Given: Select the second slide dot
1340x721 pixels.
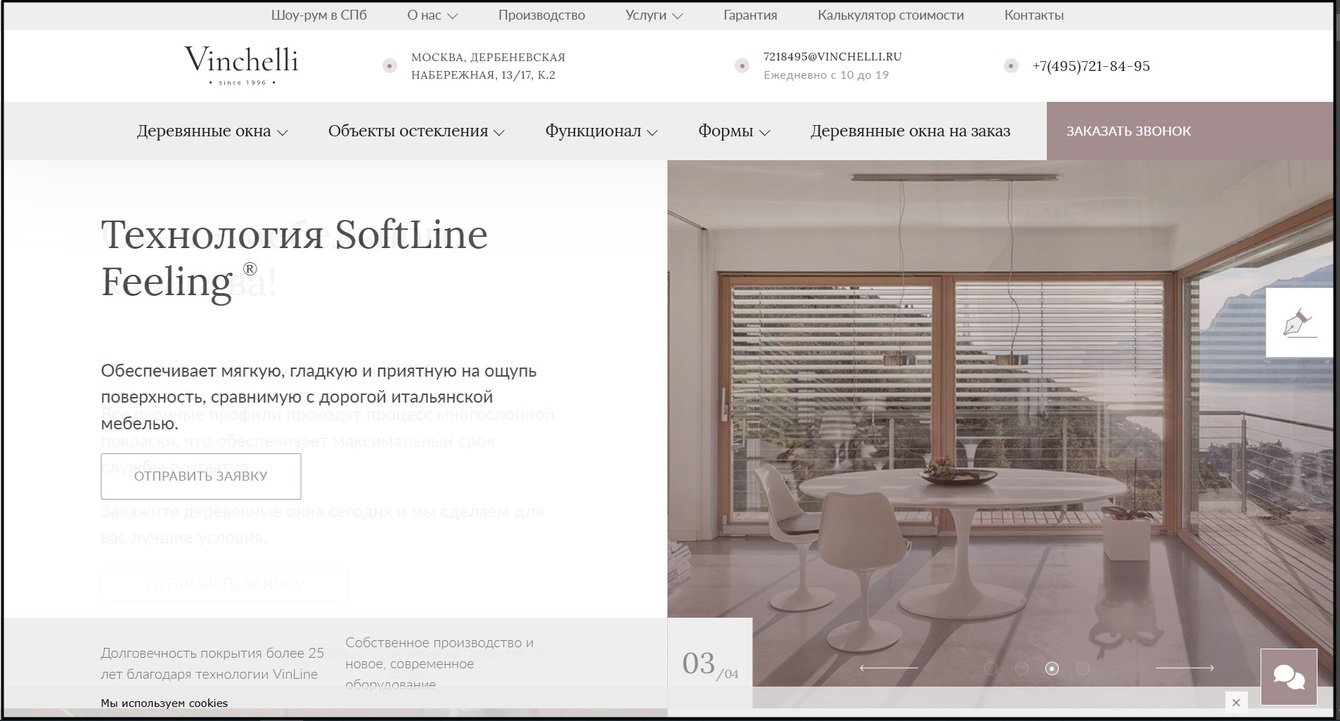Looking at the screenshot, I should (1021, 668).
